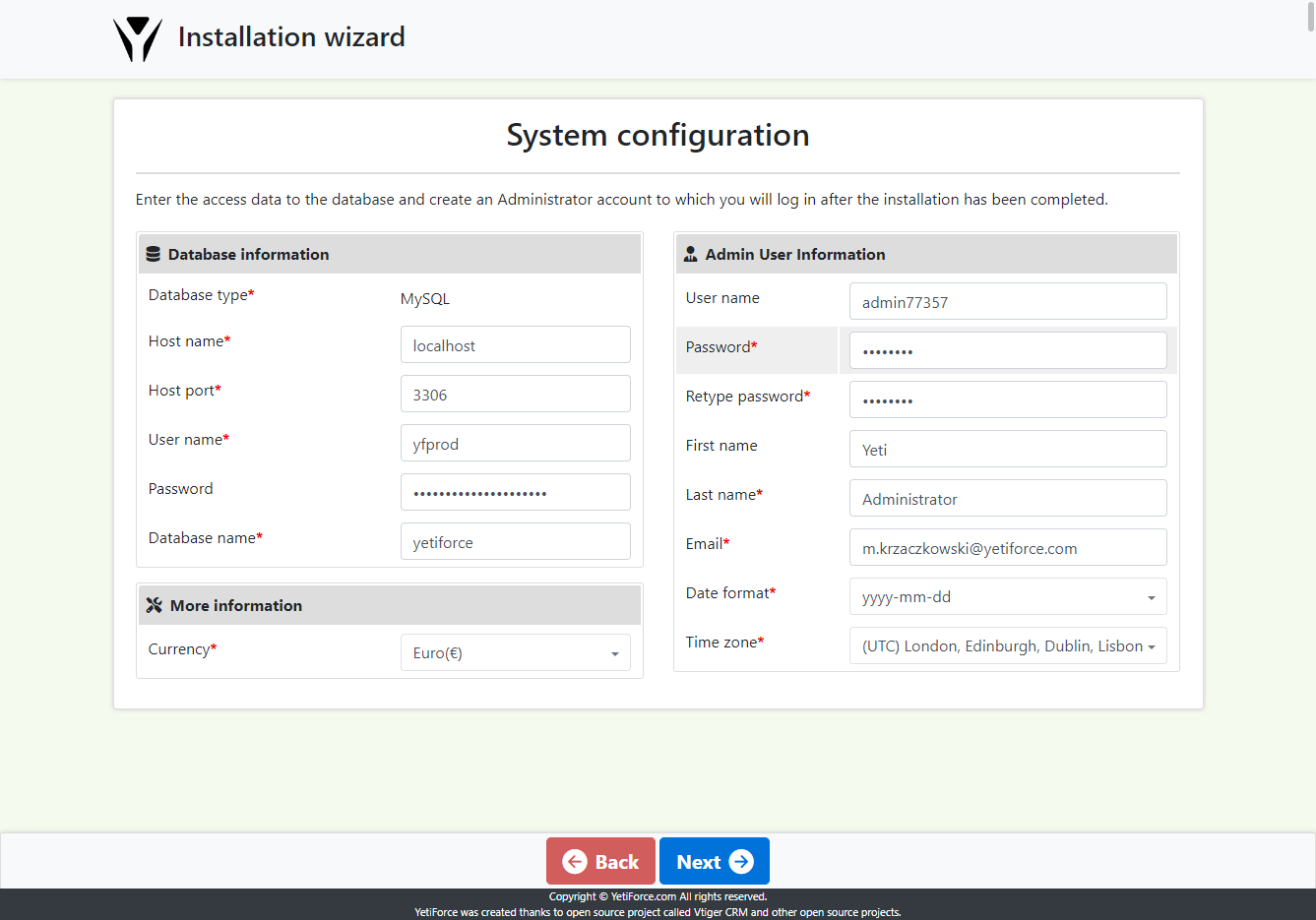Viewport: 1316px width, 920px height.
Task: Click the left arrow icon inside Back button
Action: point(576,861)
